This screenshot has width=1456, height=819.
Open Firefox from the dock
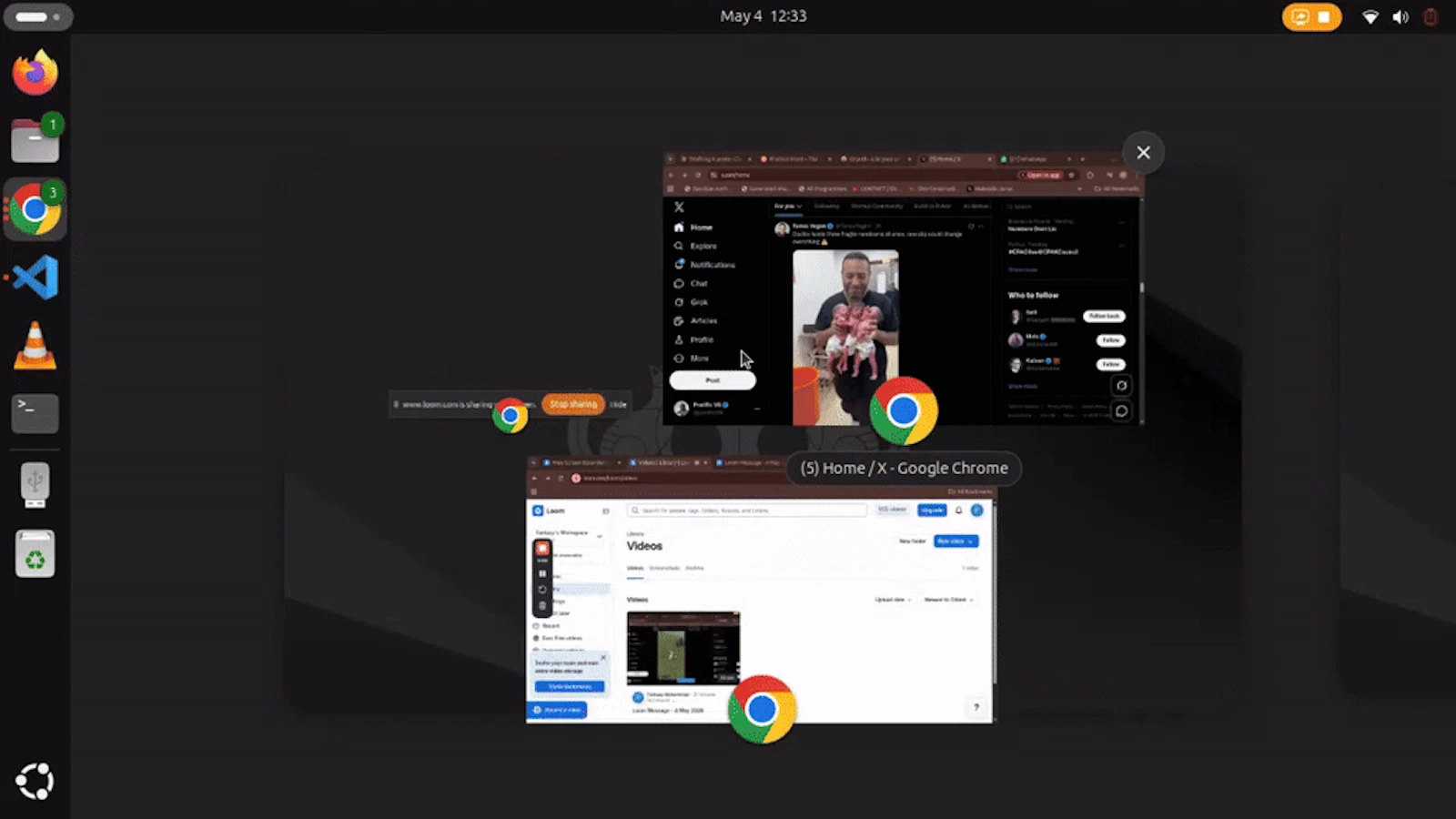35,73
